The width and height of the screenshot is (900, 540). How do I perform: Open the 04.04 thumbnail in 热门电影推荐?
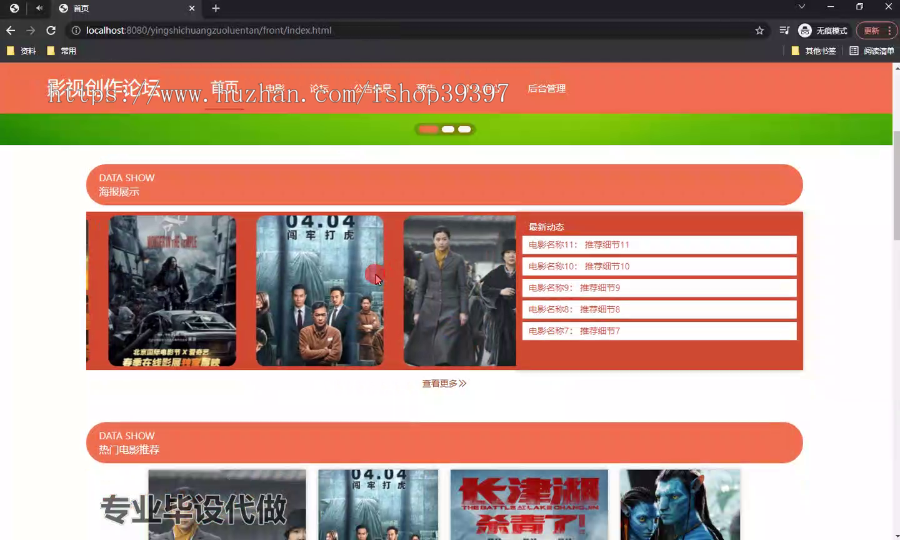tap(378, 504)
